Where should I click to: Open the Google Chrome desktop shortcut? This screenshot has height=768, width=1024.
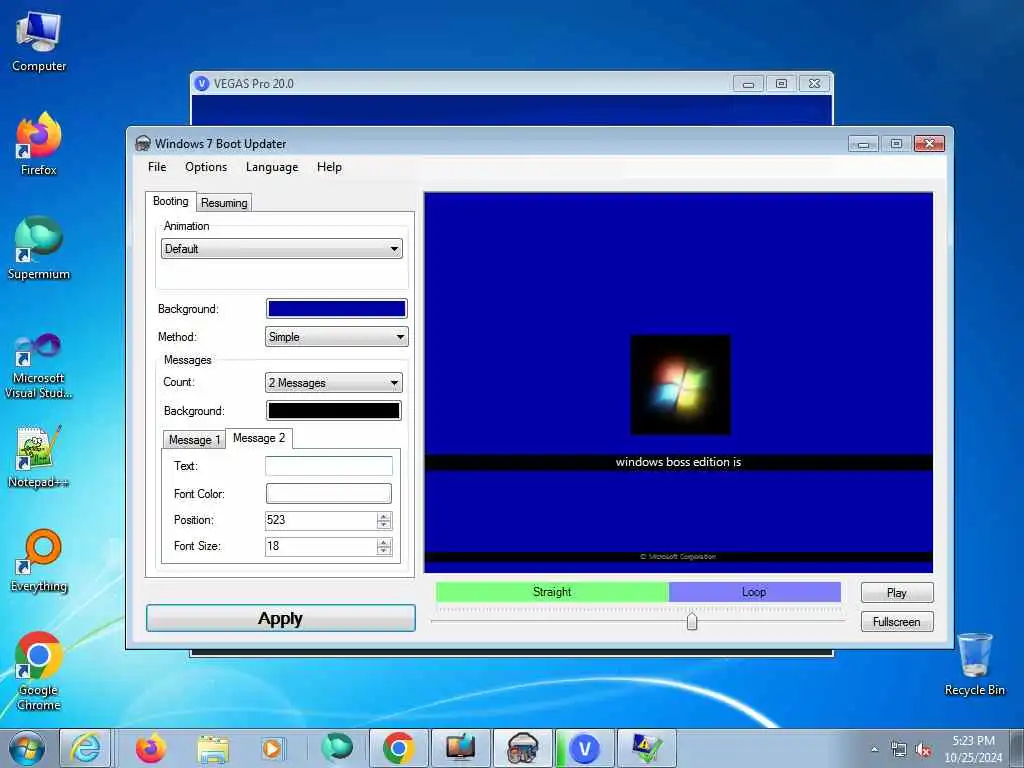point(39,671)
